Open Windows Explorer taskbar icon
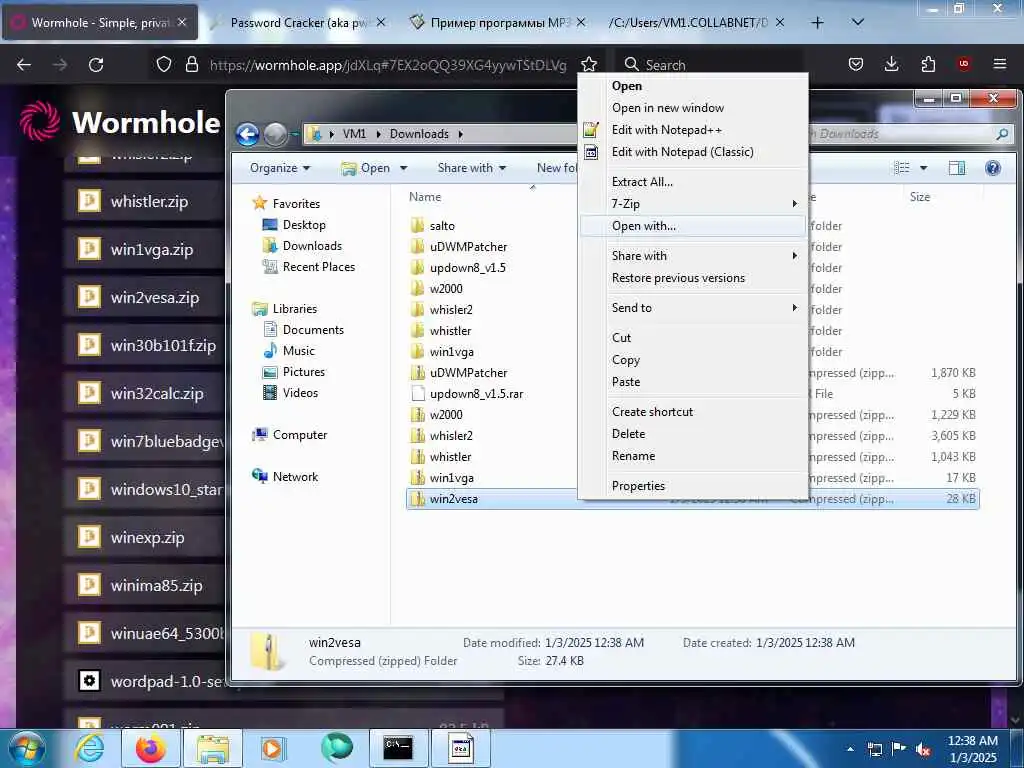 click(x=213, y=748)
